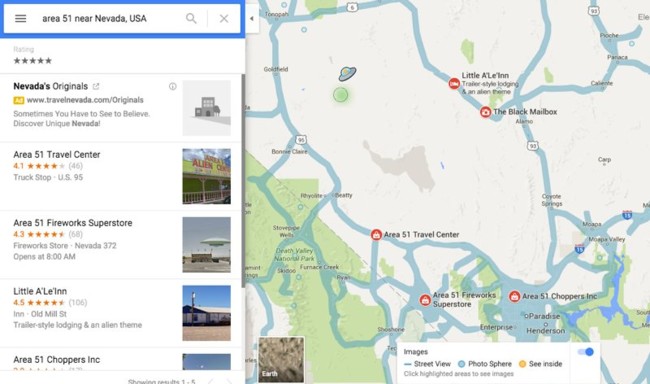650x384 pixels.
Task: Click the magnifying glass search icon
Action: pos(191,18)
